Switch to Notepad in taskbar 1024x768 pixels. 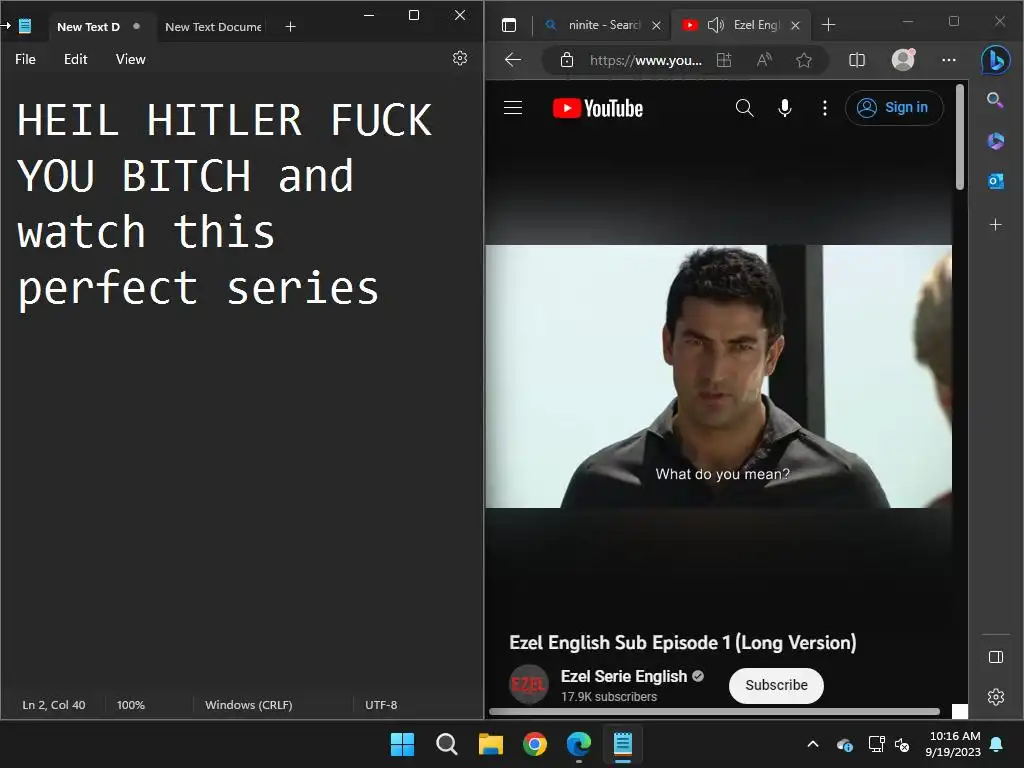coord(623,744)
